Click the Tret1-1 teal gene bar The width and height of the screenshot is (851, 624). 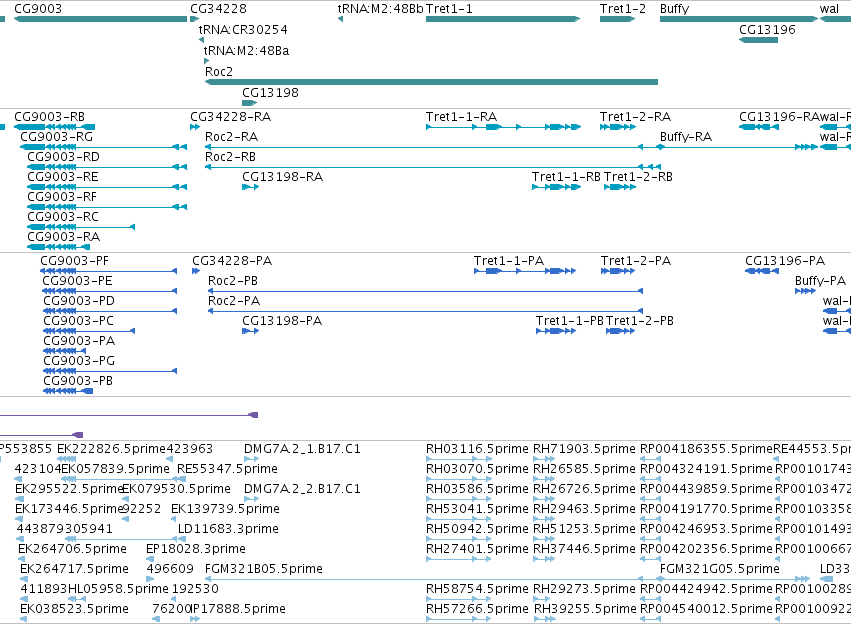(503, 19)
